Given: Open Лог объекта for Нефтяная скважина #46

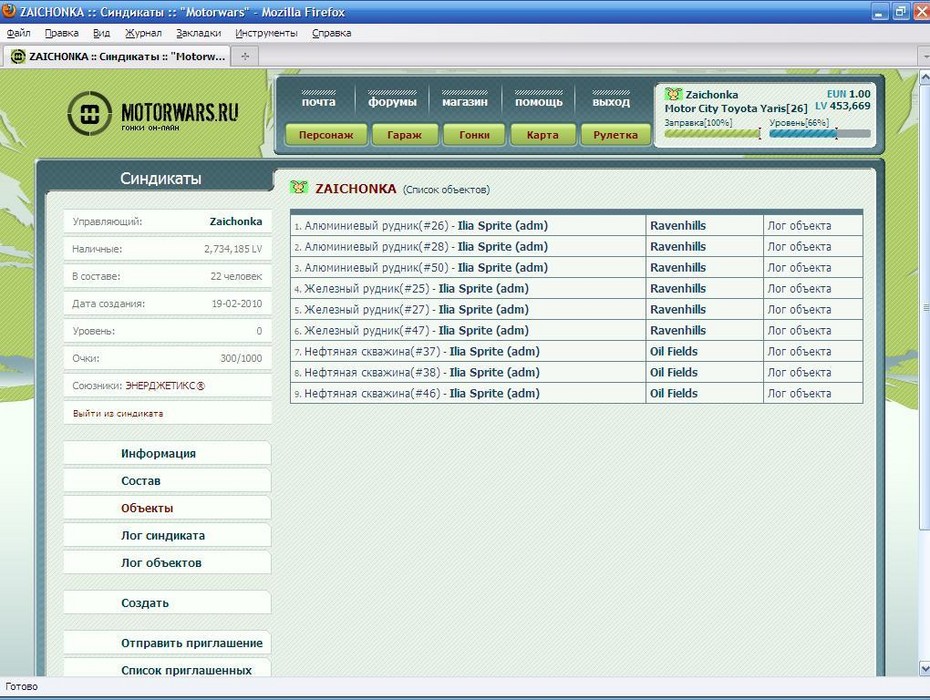Looking at the screenshot, I should (800, 393).
